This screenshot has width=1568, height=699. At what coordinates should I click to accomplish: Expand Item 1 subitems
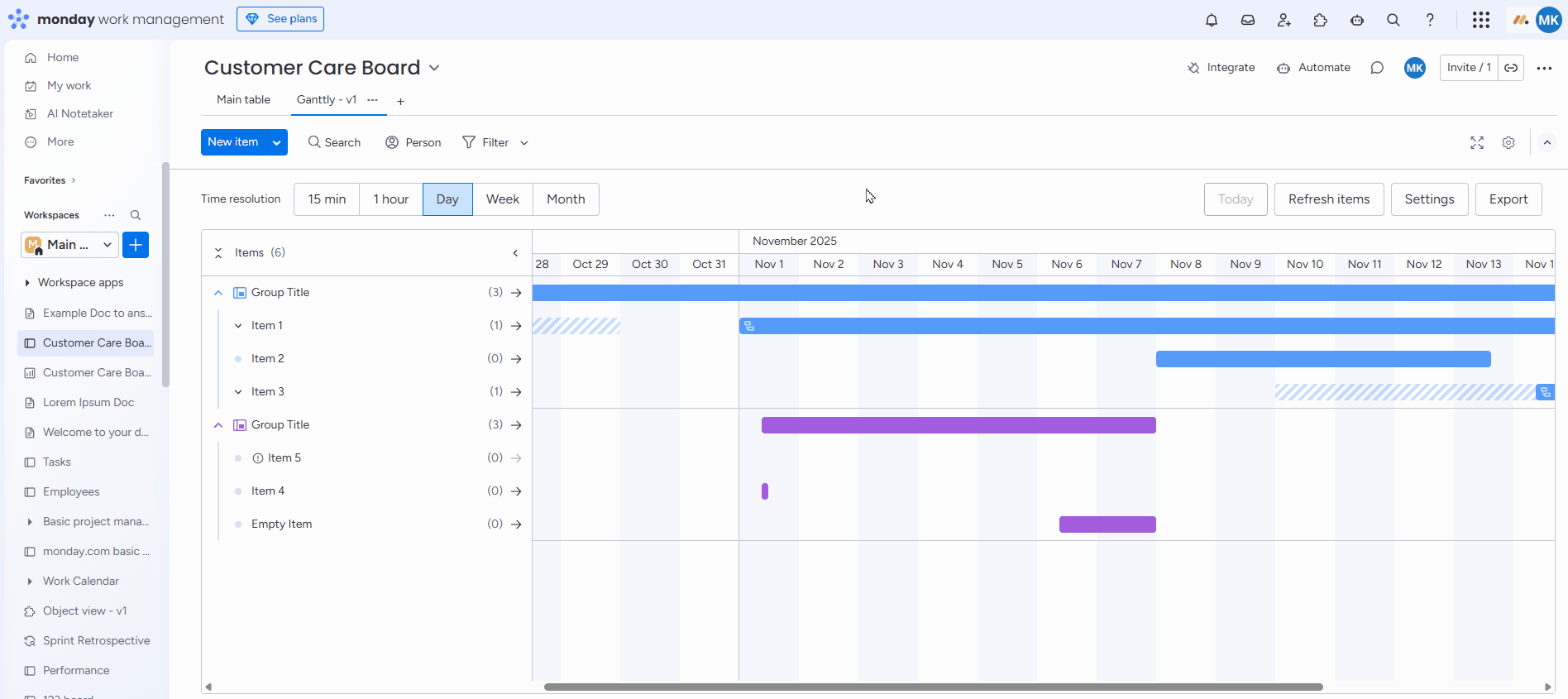point(238,326)
